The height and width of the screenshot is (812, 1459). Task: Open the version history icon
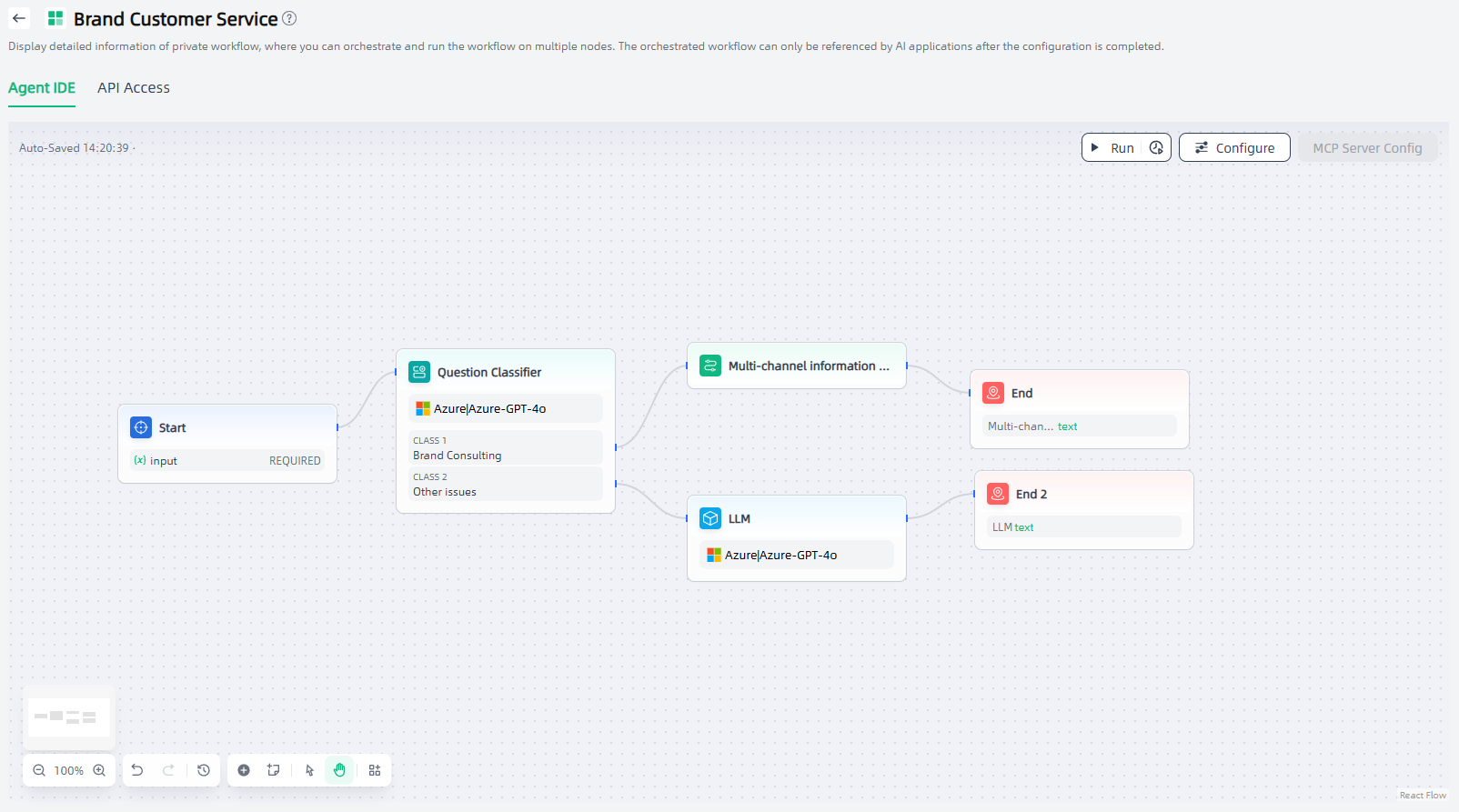204,770
